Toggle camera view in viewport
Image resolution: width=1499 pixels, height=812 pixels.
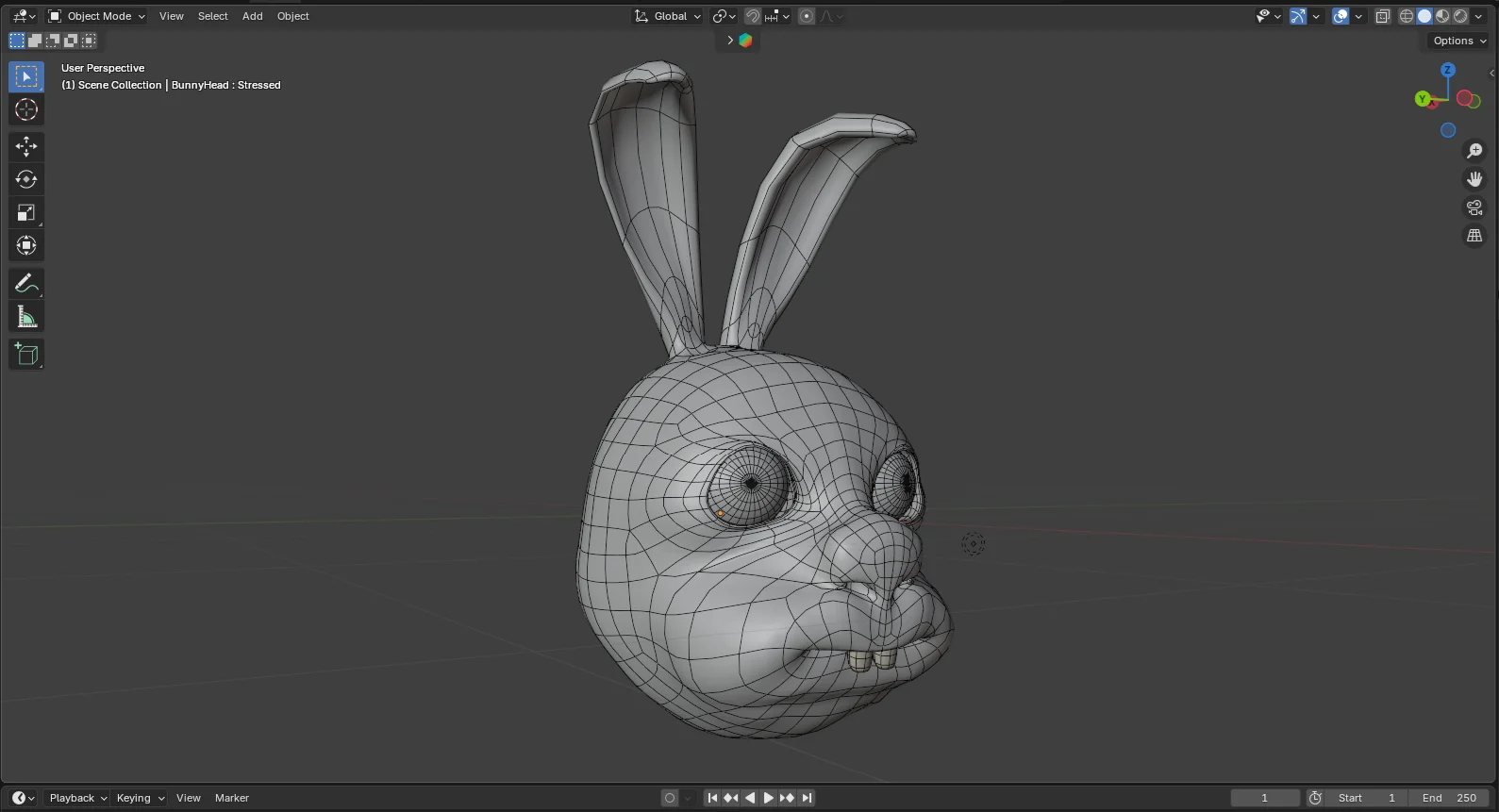tap(1474, 207)
